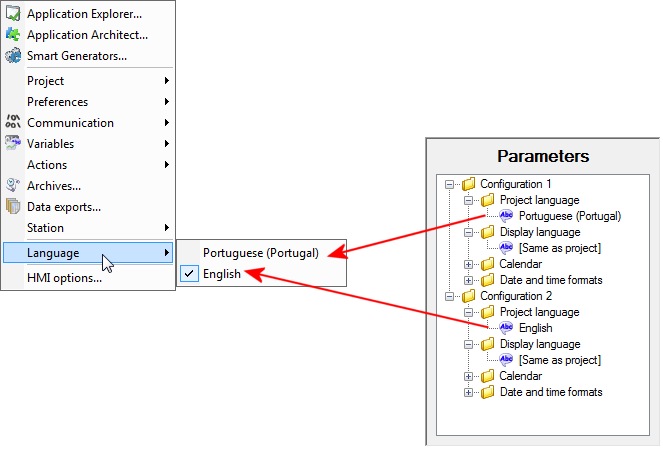Screen dimensions: 663x449
Task: Select Project language label under Configuration 2
Action: [540, 312]
